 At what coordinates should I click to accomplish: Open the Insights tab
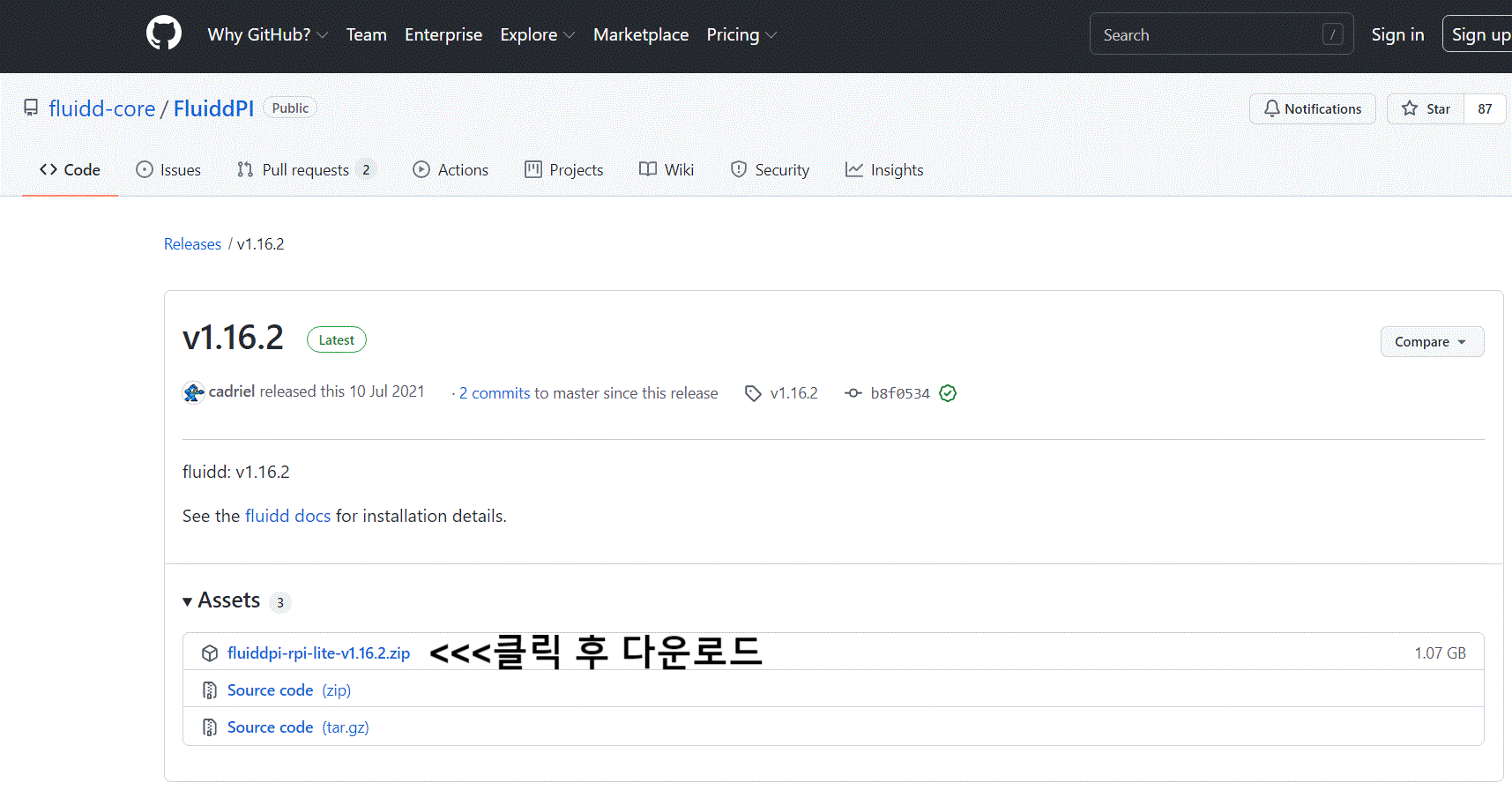pos(884,170)
